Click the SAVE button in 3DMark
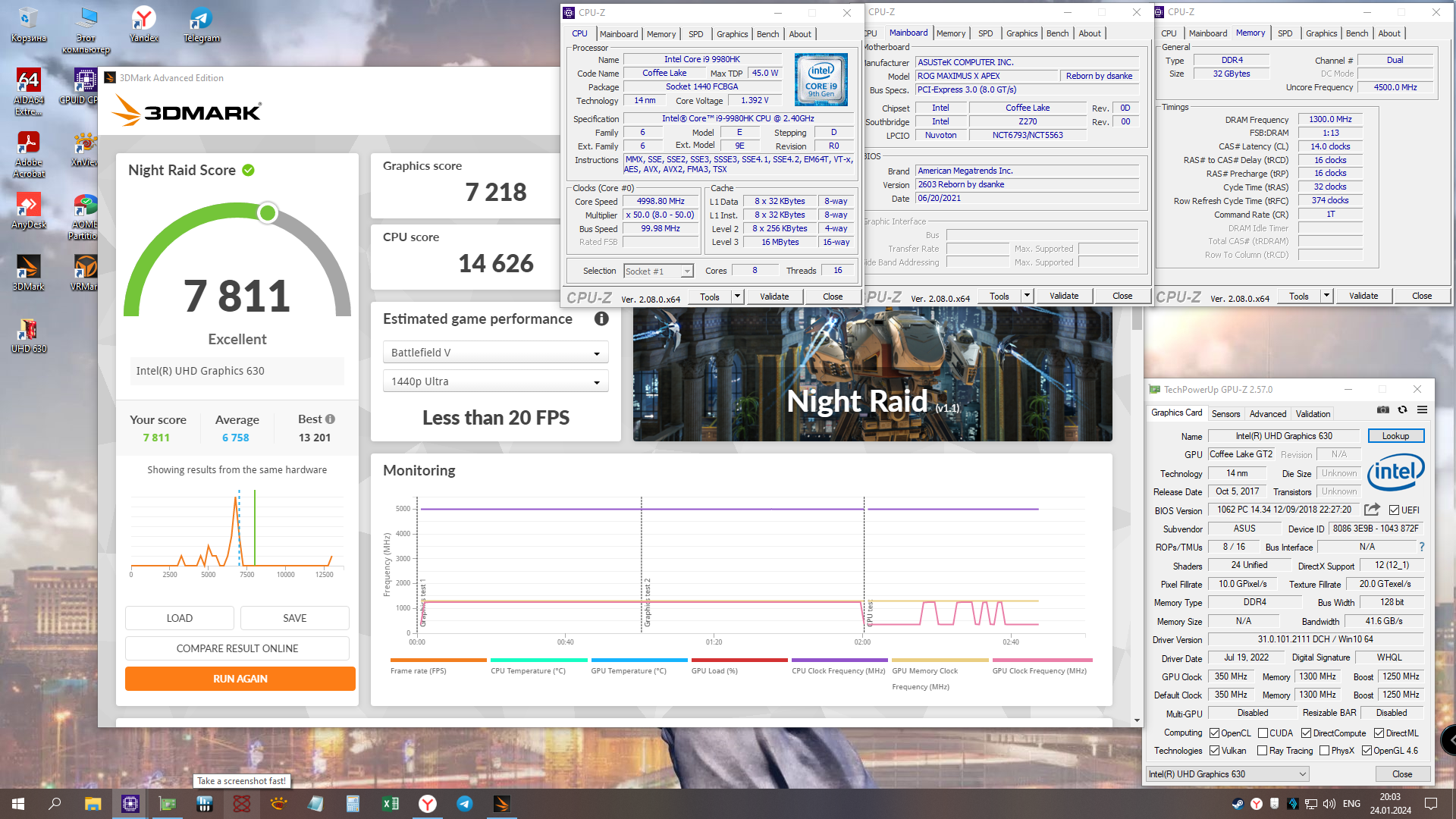This screenshot has width=1456, height=819. click(x=295, y=618)
